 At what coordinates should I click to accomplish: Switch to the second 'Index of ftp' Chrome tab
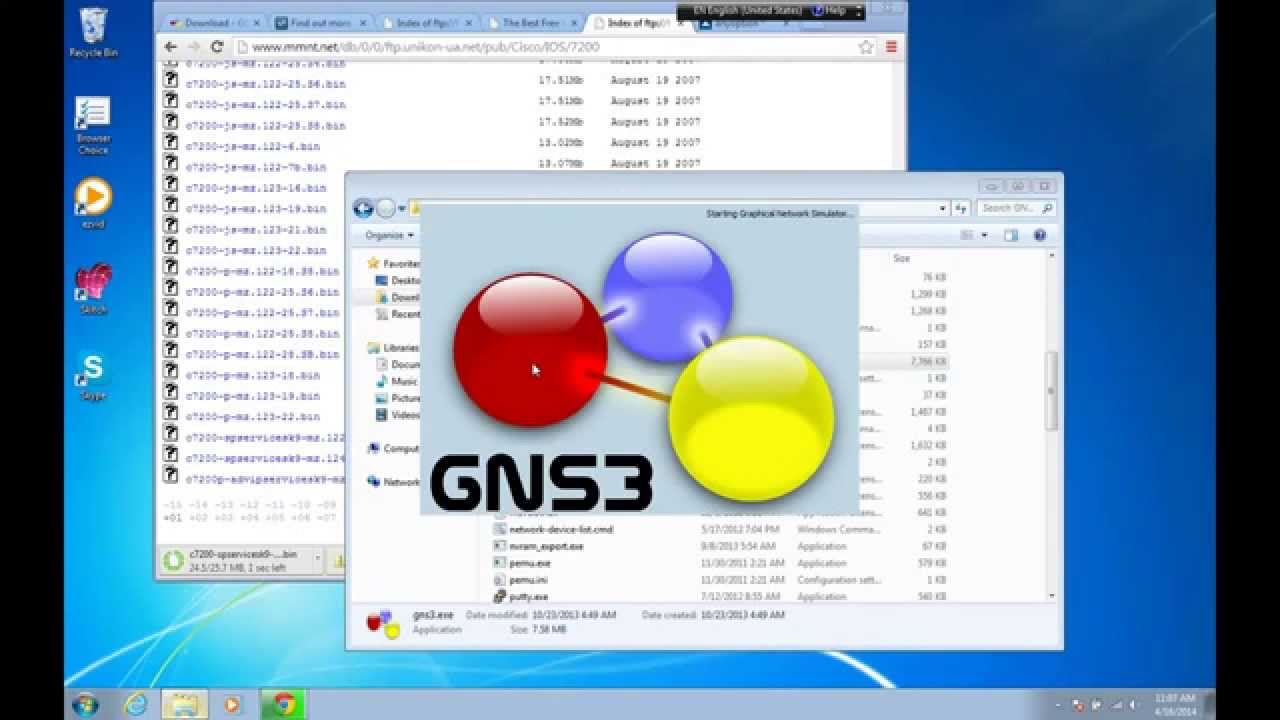pos(427,22)
